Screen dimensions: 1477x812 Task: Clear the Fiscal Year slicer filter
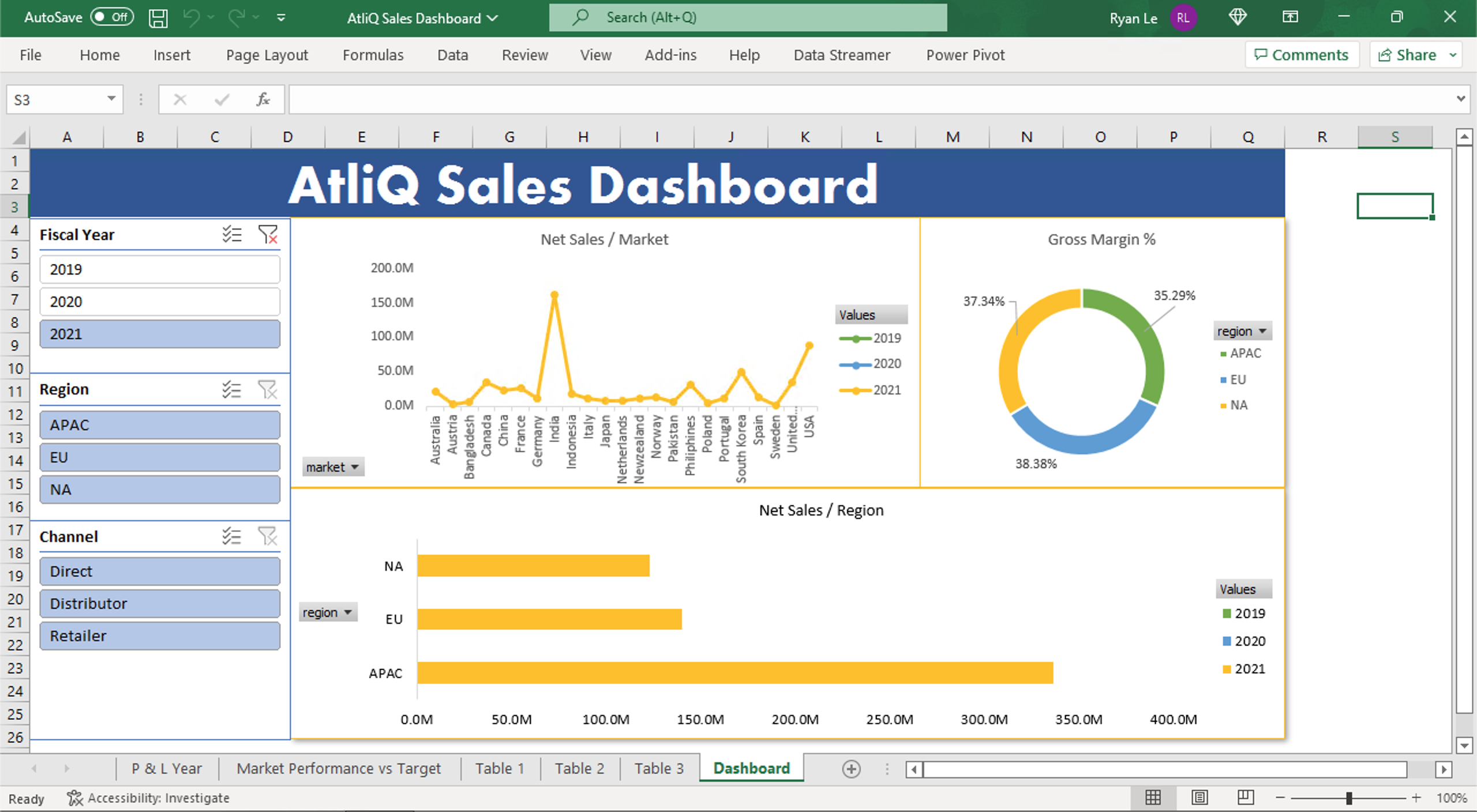[x=268, y=234]
